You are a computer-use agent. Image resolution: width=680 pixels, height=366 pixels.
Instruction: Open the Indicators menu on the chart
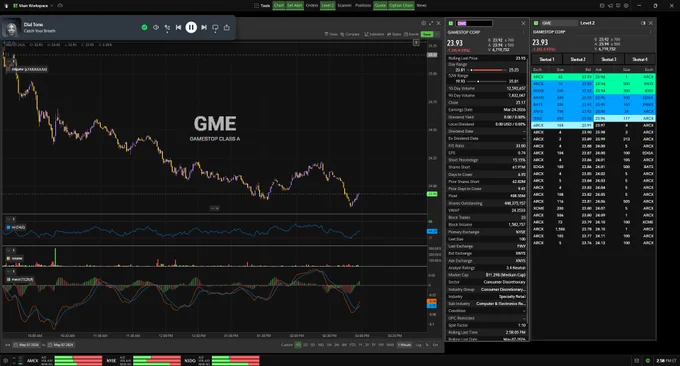point(374,34)
